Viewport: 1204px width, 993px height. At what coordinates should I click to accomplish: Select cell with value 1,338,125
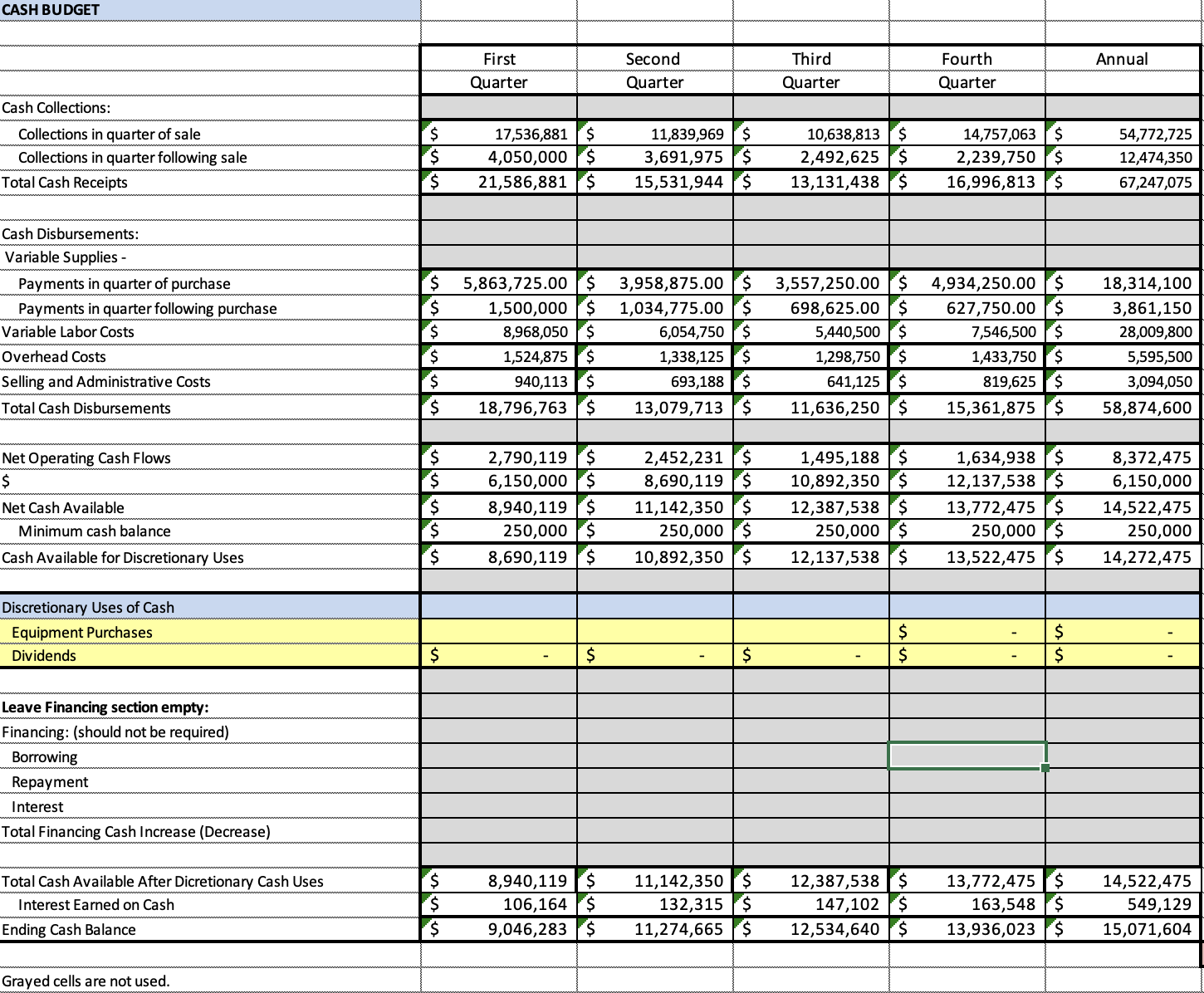tap(655, 357)
